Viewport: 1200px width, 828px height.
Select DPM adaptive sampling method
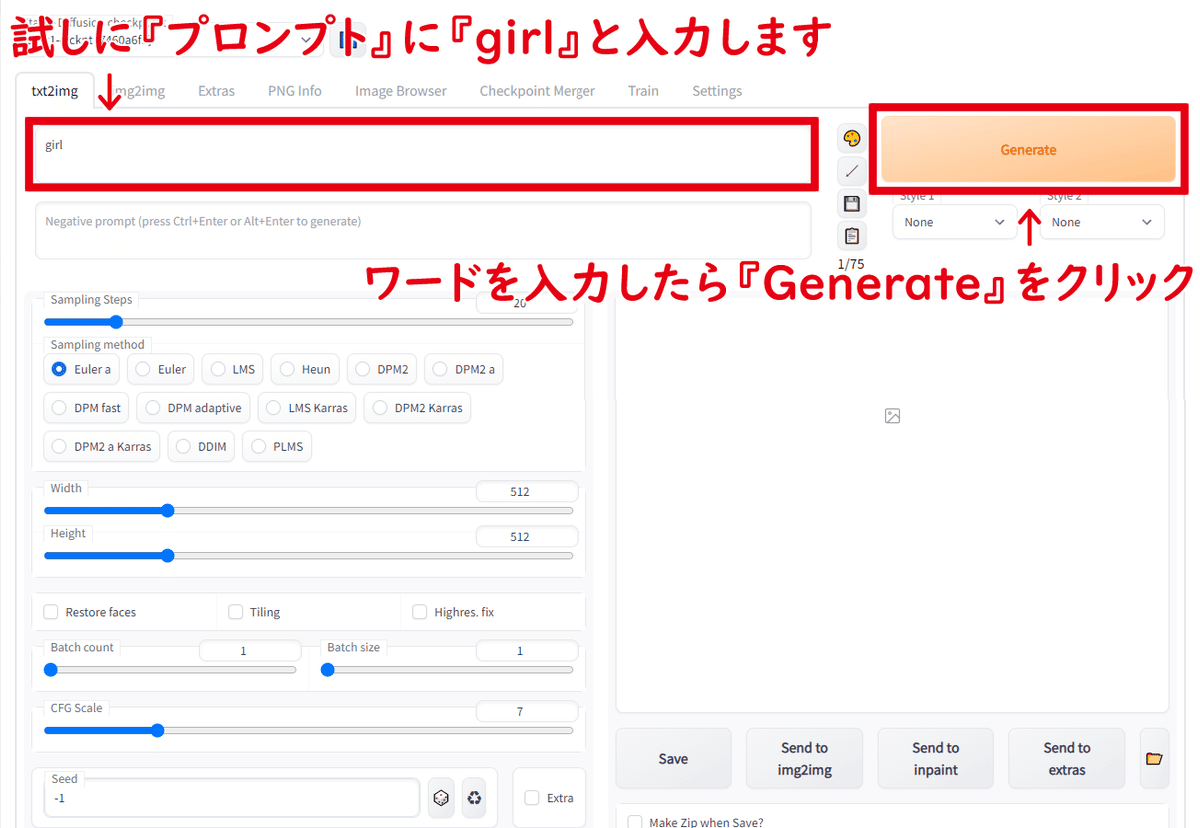193,408
